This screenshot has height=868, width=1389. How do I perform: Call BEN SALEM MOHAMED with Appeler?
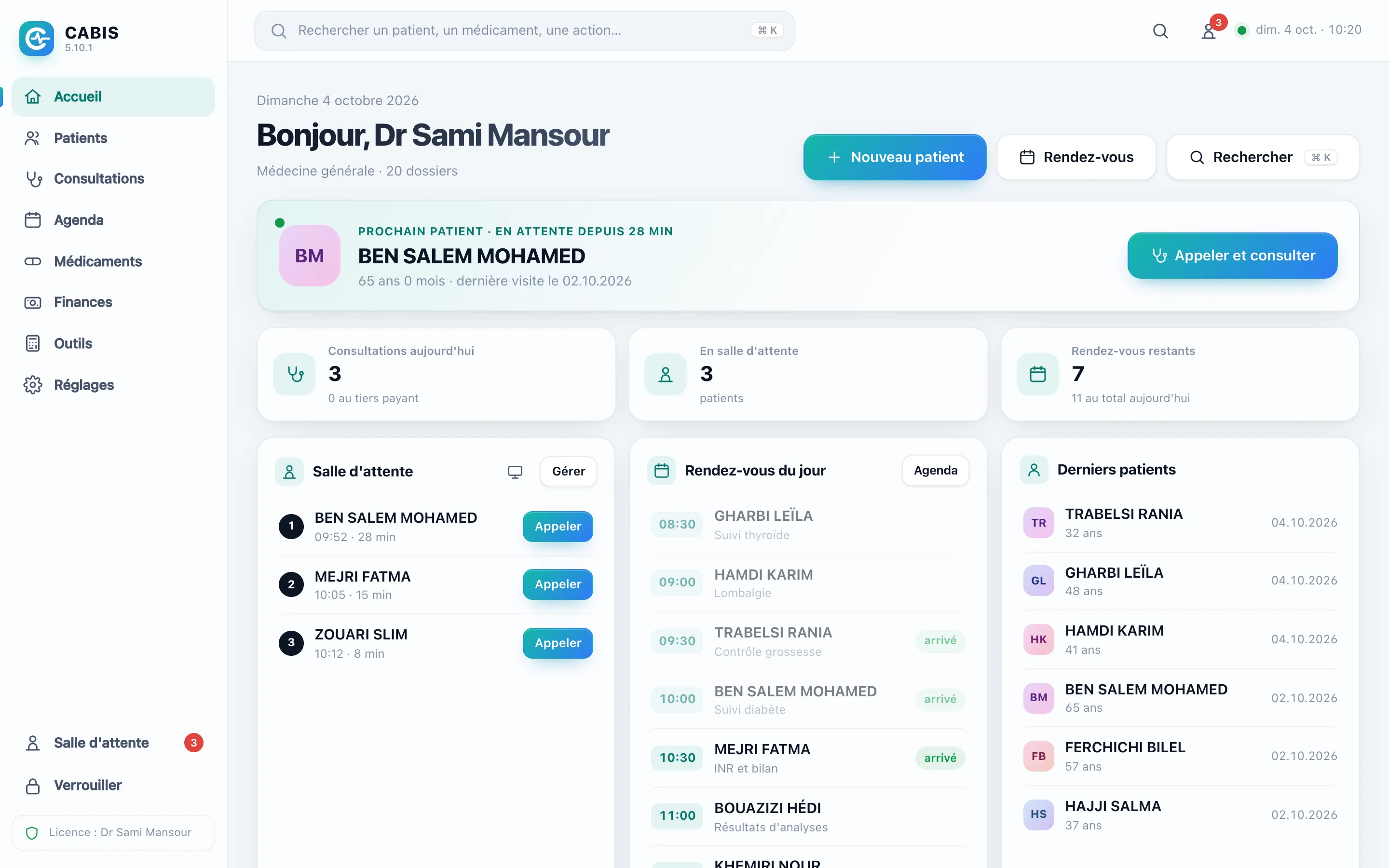tap(558, 527)
